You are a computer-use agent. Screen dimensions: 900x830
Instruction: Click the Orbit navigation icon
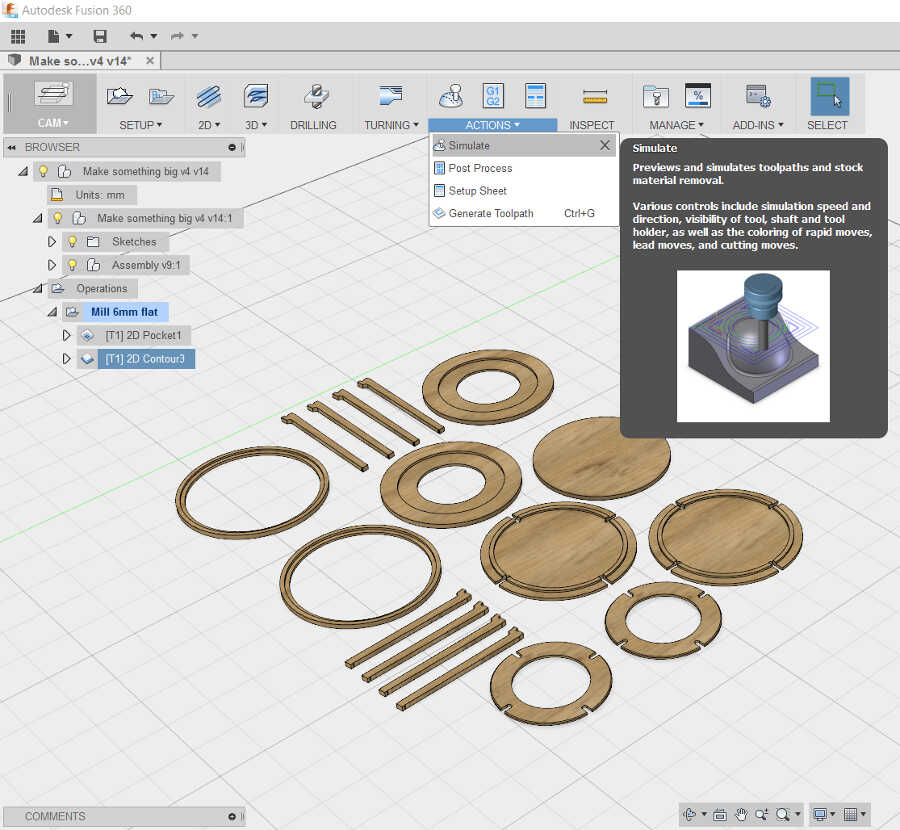pyautogui.click(x=689, y=814)
